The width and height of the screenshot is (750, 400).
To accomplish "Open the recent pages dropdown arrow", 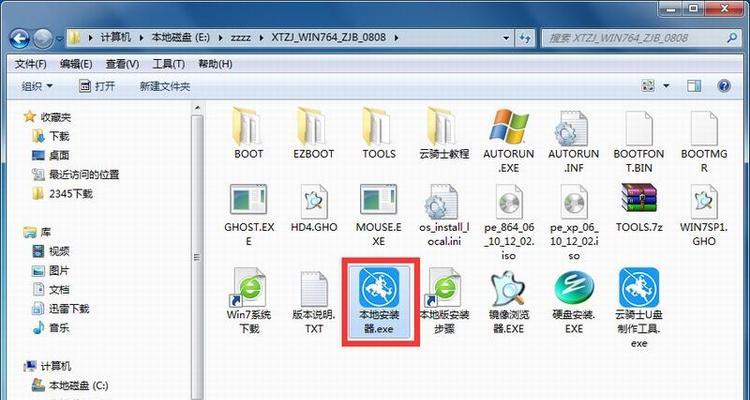I will [60, 38].
